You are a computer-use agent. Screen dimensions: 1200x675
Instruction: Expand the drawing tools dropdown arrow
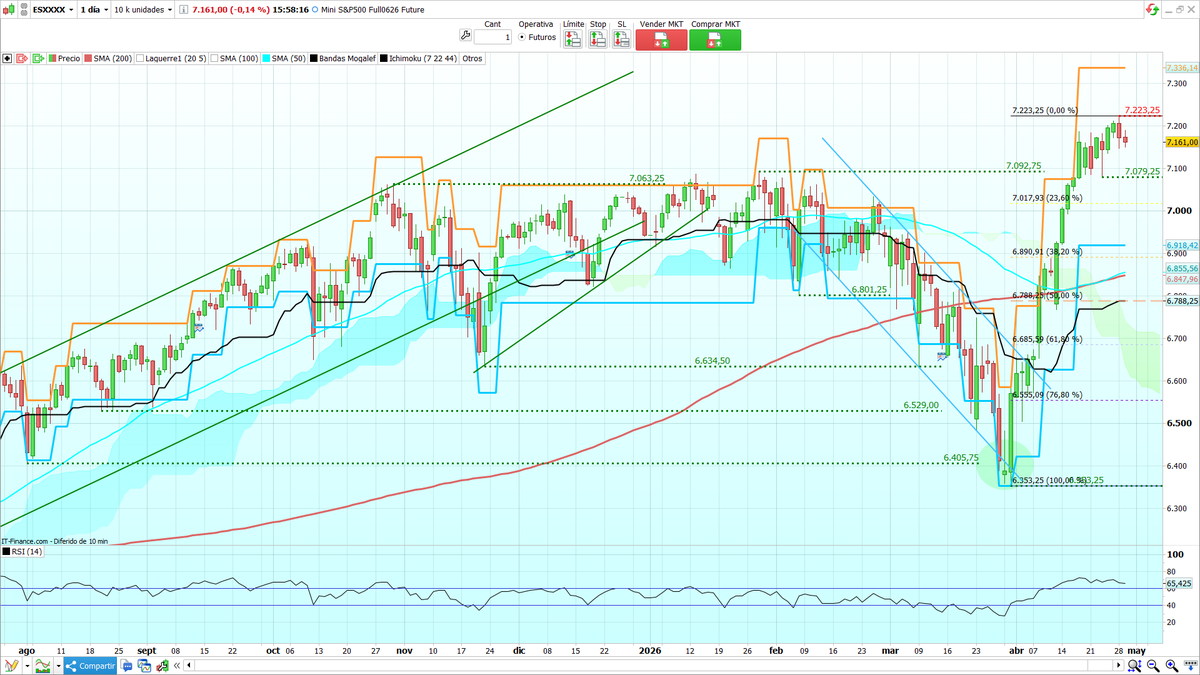point(27,666)
